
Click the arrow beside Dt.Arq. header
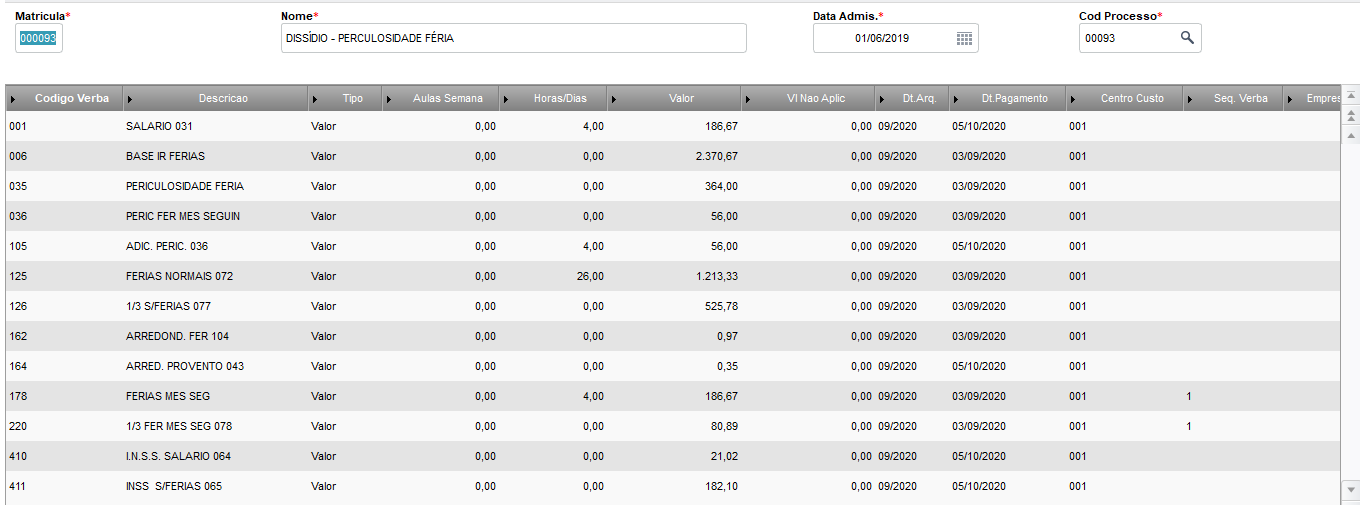(882, 99)
